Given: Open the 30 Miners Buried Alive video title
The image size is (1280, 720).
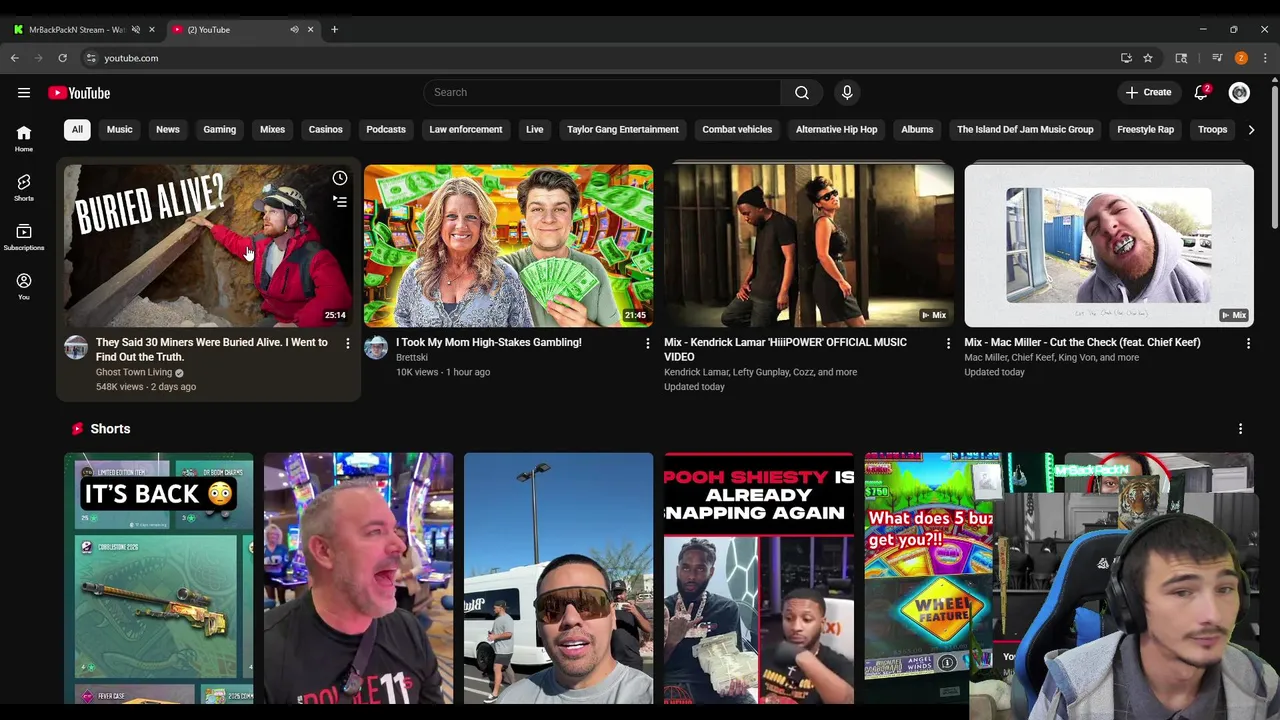Looking at the screenshot, I should pos(212,349).
